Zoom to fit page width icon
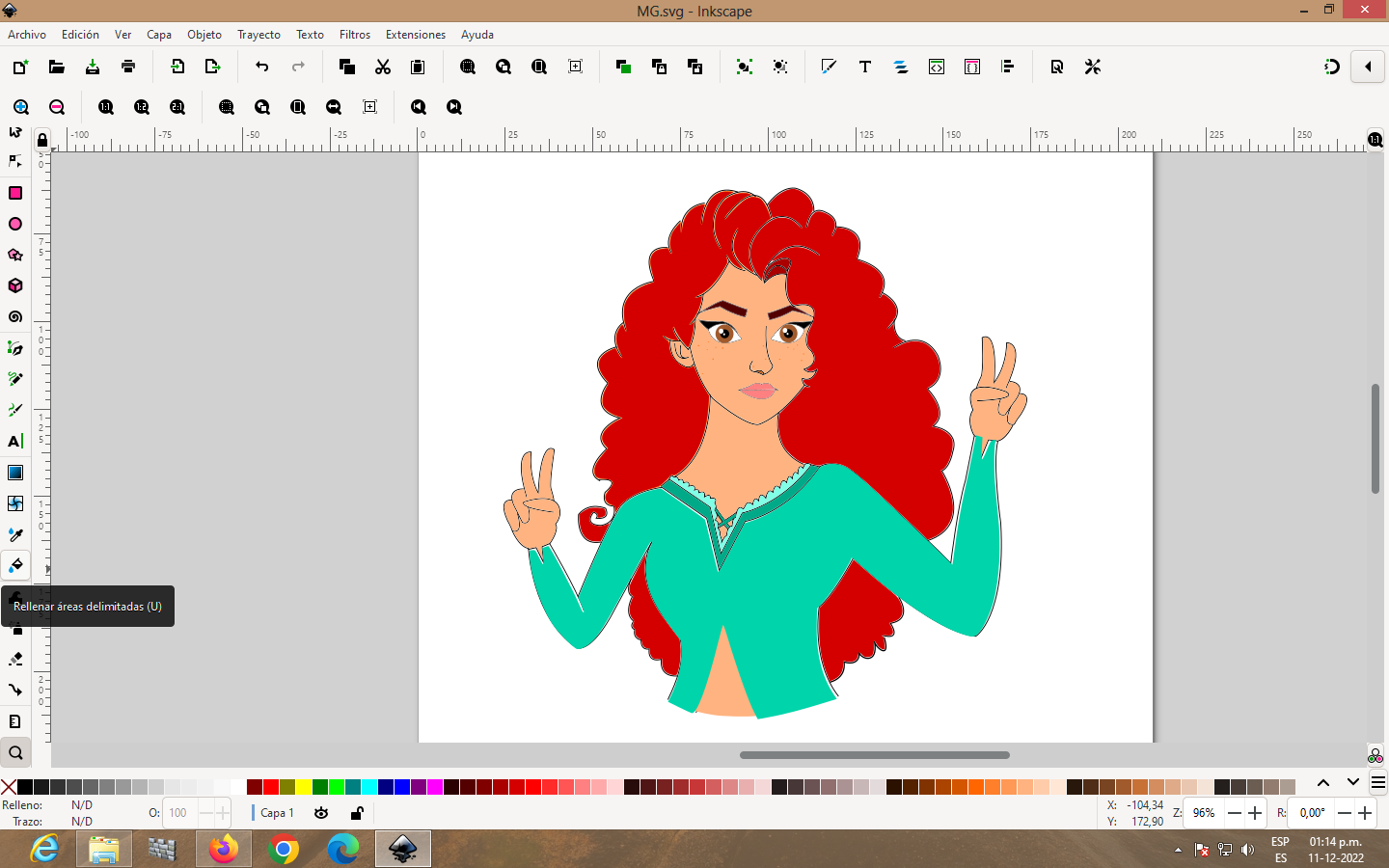The image size is (1389, 868). pyautogui.click(x=334, y=107)
